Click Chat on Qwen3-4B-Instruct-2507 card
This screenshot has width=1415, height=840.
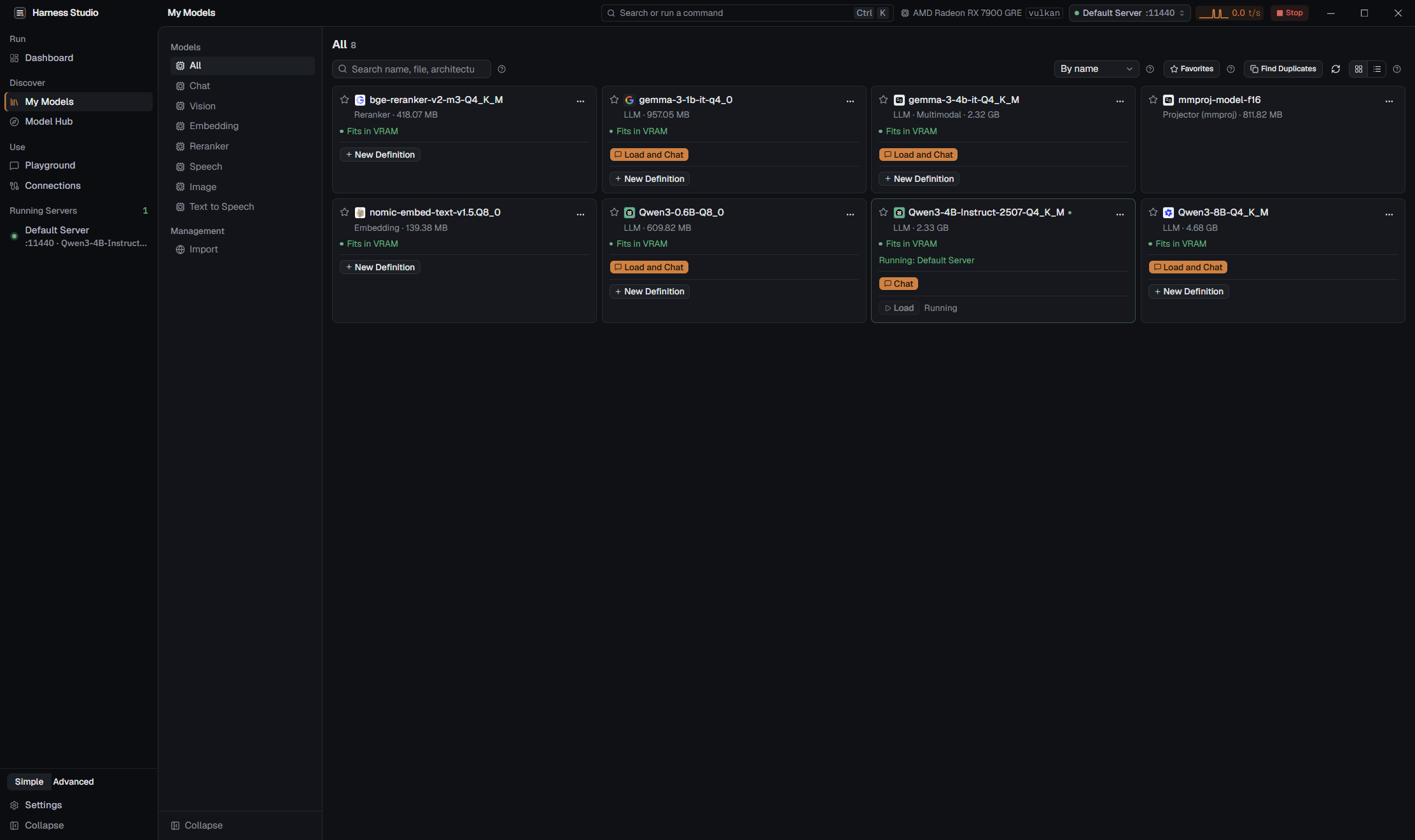coord(898,284)
